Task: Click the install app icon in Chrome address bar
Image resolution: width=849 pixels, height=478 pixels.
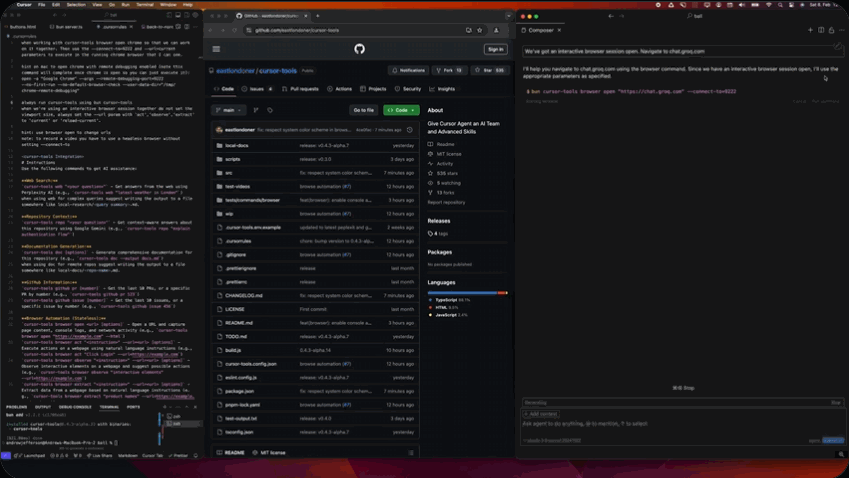Action: (468, 30)
